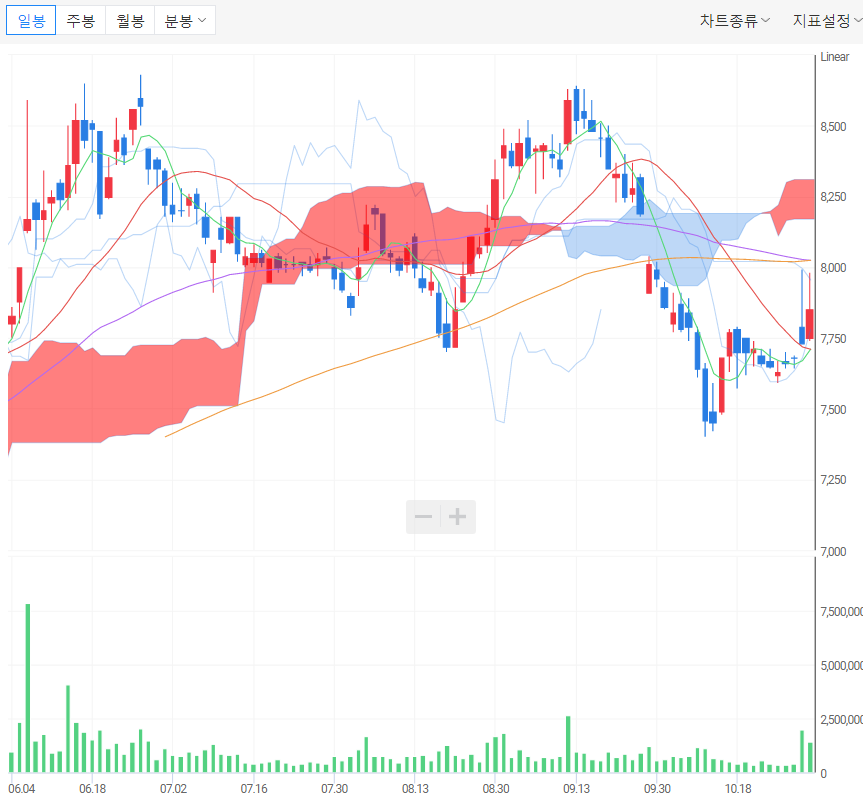Click the 7,750 price axis label
Image resolution: width=863 pixels, height=803 pixels.
pos(833,338)
